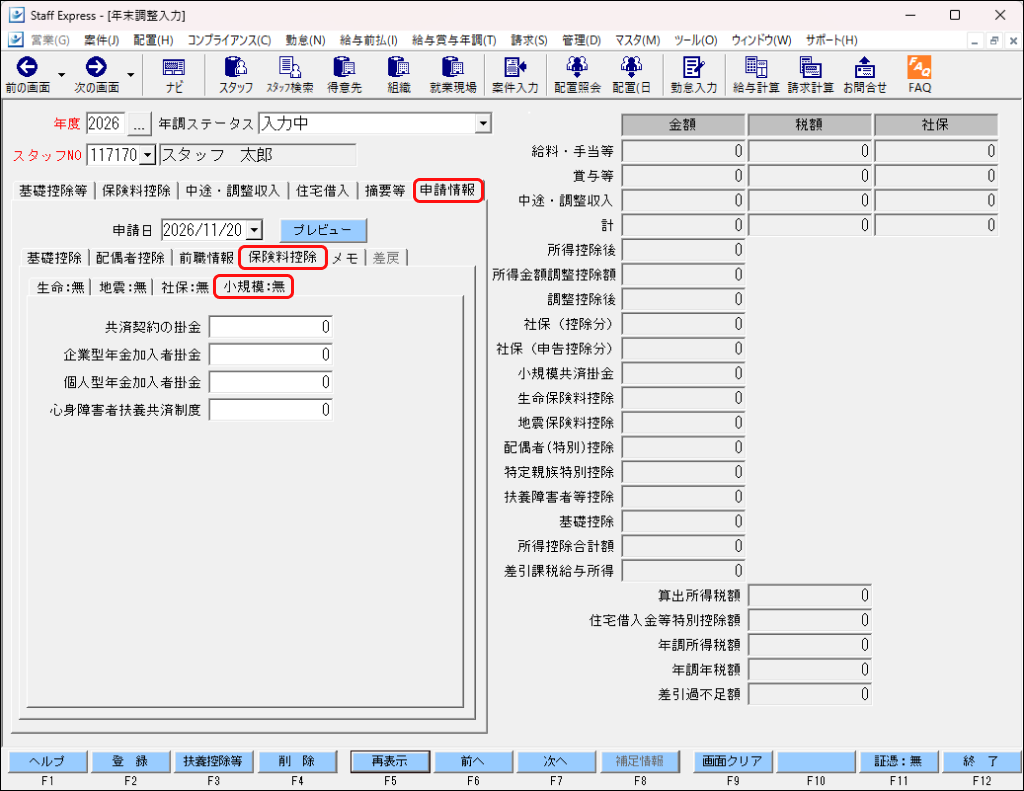This screenshot has width=1024, height=791.
Task: Click the 共済契約の掛金 input field
Action: coord(271,327)
